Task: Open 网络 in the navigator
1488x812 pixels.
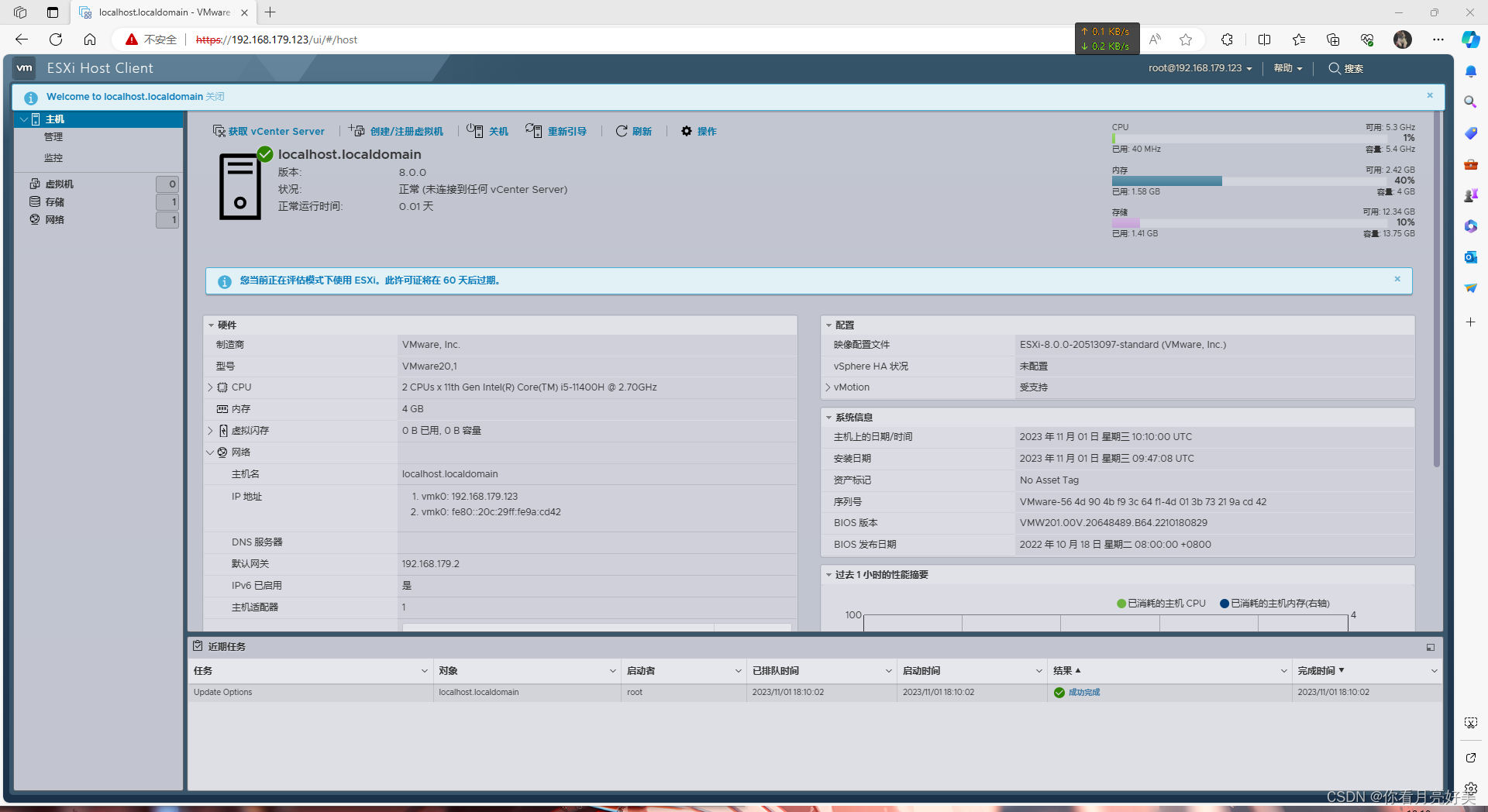Action: click(x=54, y=220)
